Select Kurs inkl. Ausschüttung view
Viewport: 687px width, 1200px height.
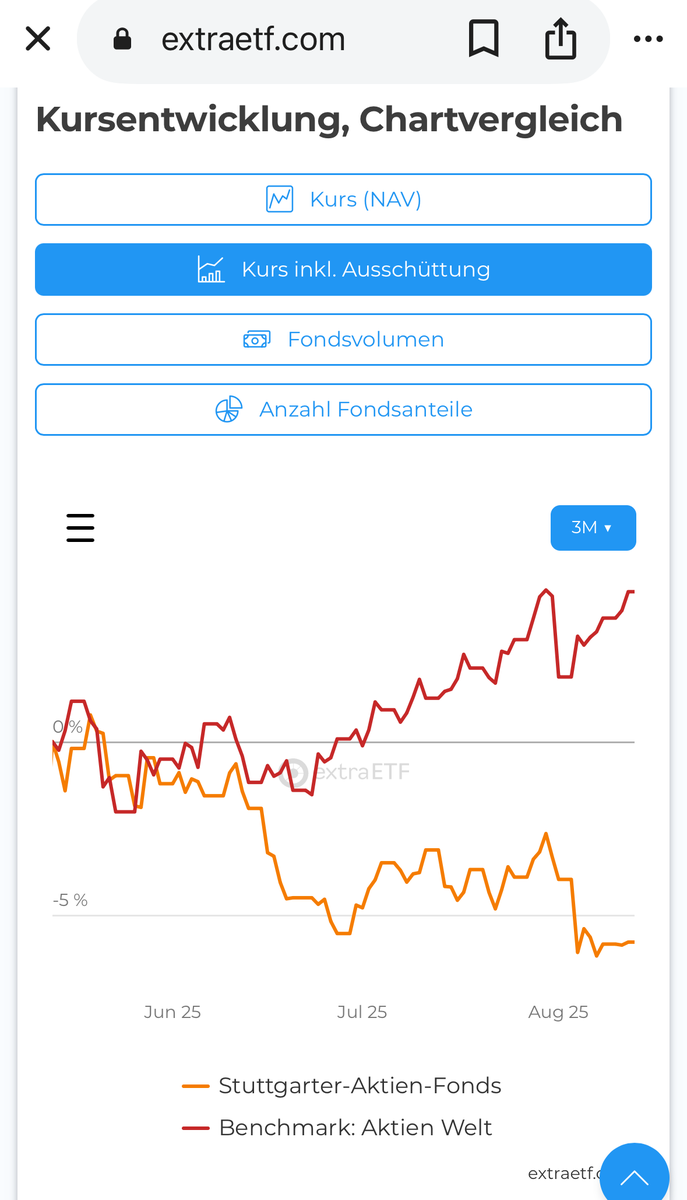coord(343,270)
